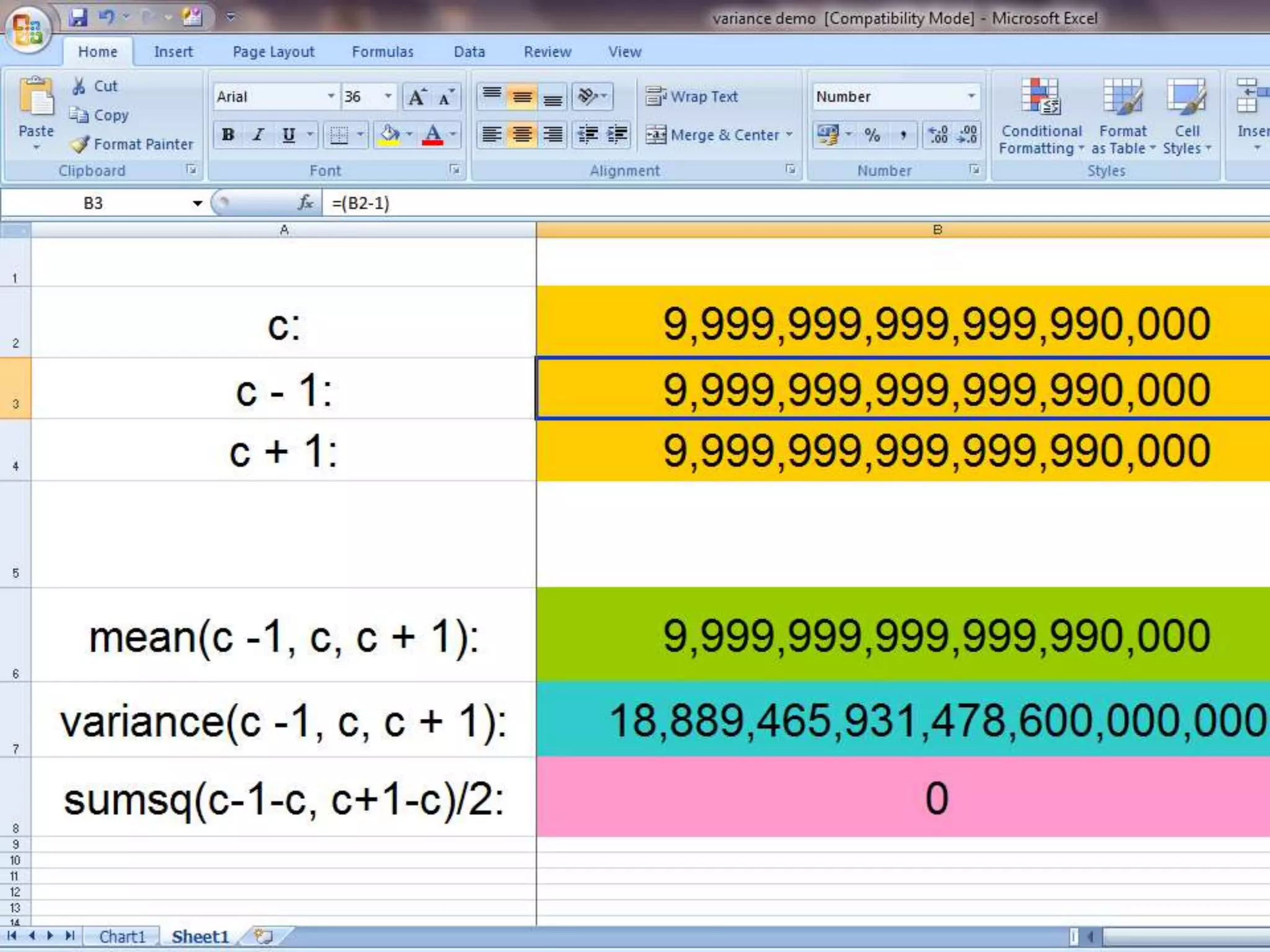Click the Office Button logo
This screenshot has width=1270, height=952.
point(27,28)
